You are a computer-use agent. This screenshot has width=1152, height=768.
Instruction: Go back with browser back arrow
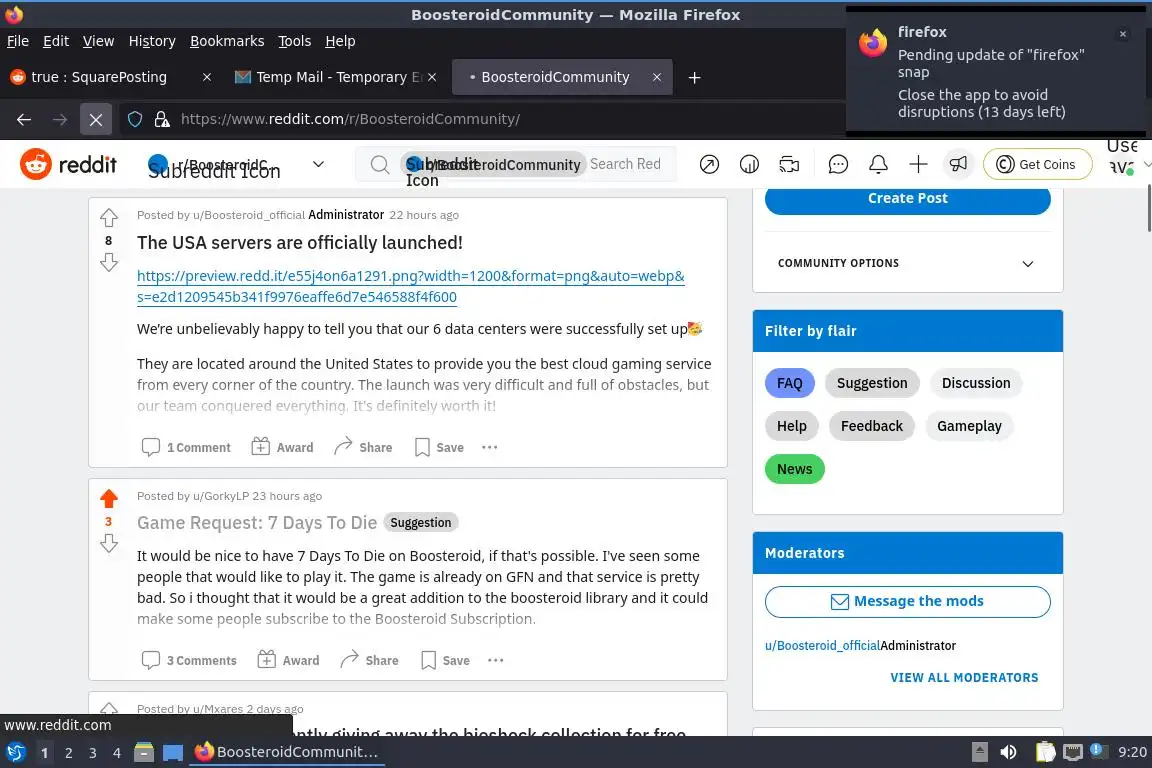pos(24,119)
